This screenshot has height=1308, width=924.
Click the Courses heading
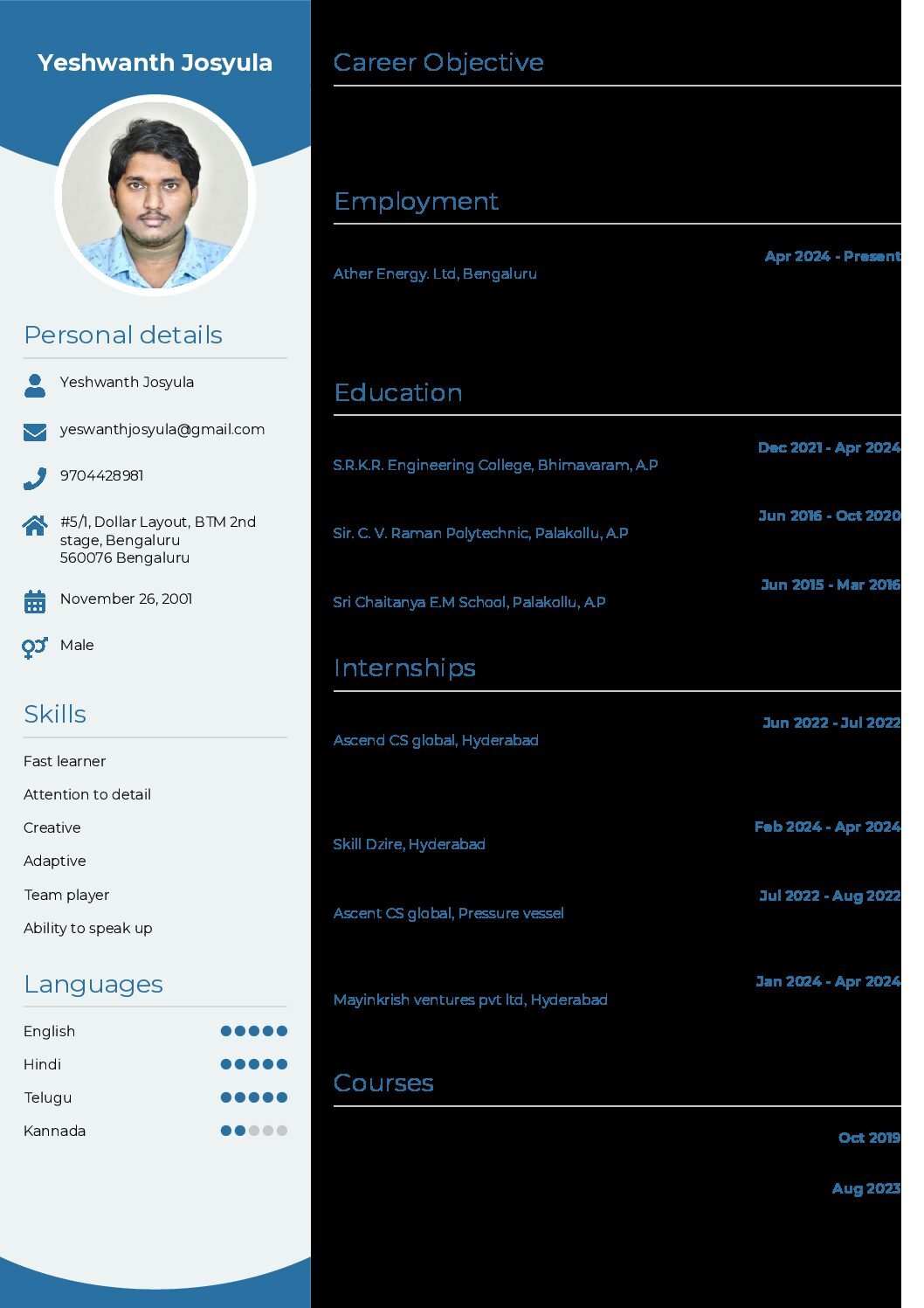pos(383,1083)
